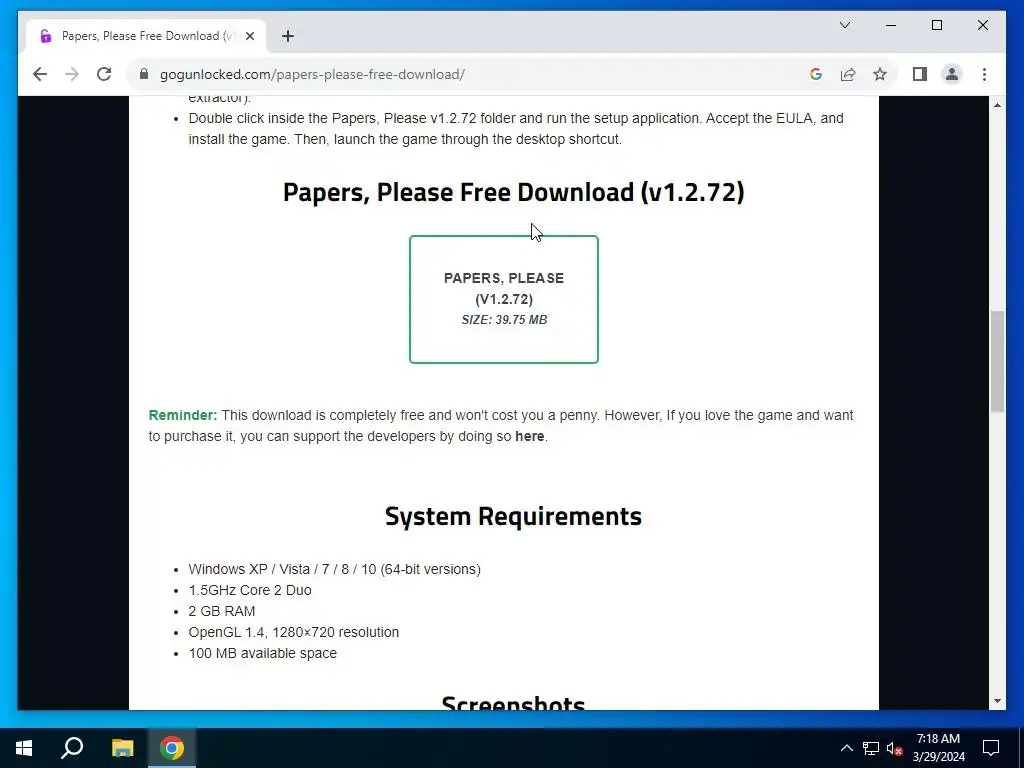Click the Papers, Please (V1.2.72) download button
The width and height of the screenshot is (1024, 768).
504,299
